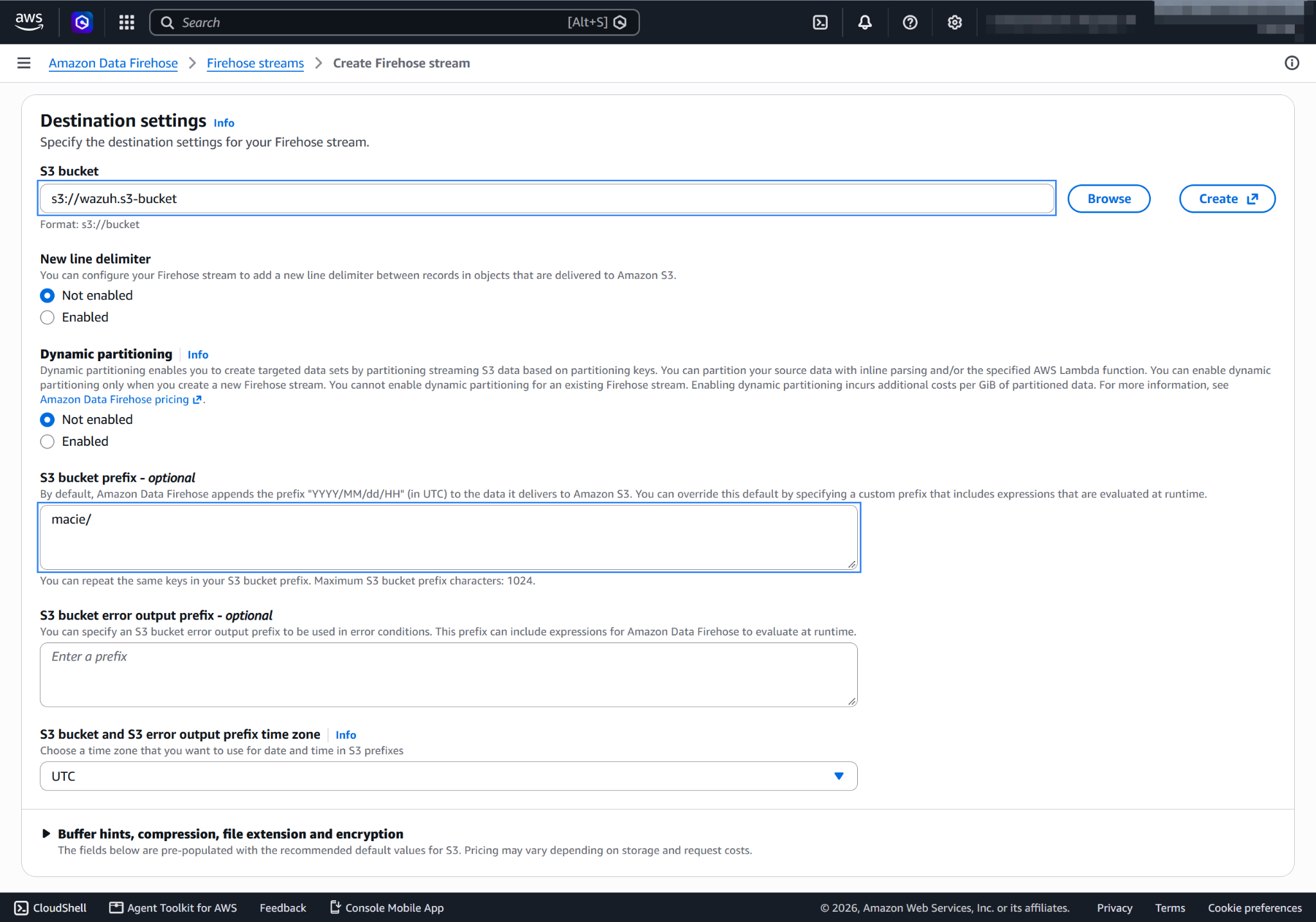
Task: Open the settings gear icon
Action: click(x=955, y=22)
